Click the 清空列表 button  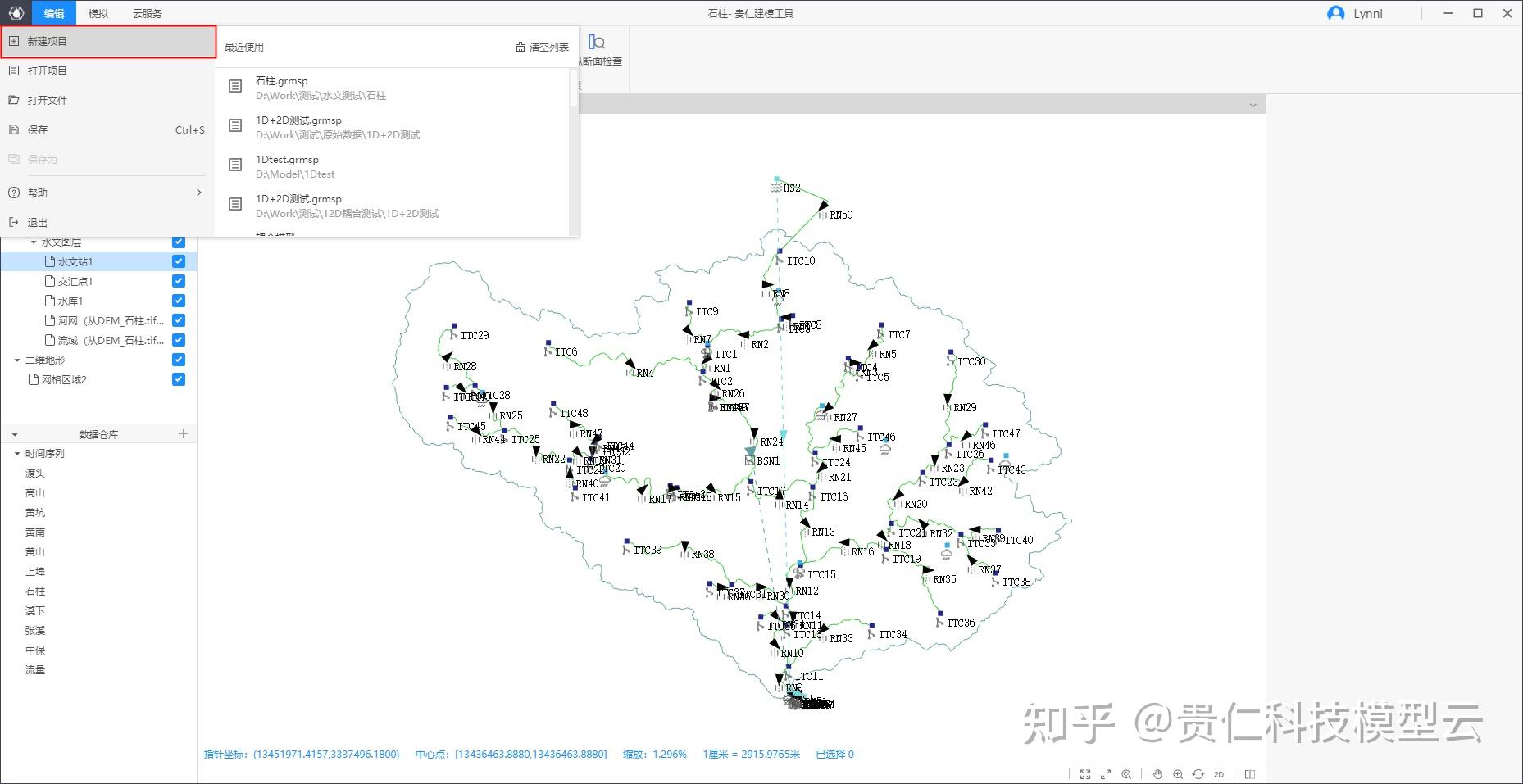[x=542, y=48]
